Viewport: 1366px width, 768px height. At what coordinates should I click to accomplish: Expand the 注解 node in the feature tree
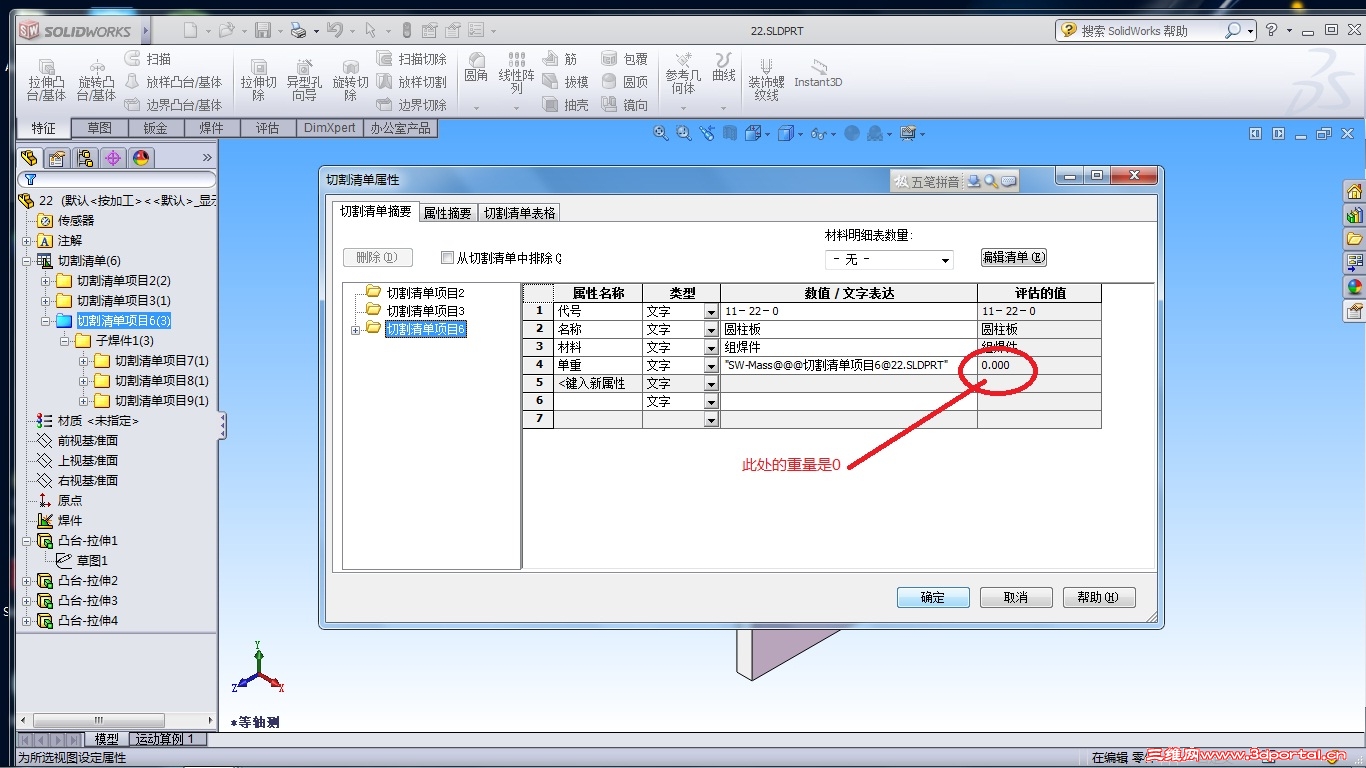[x=27, y=241]
